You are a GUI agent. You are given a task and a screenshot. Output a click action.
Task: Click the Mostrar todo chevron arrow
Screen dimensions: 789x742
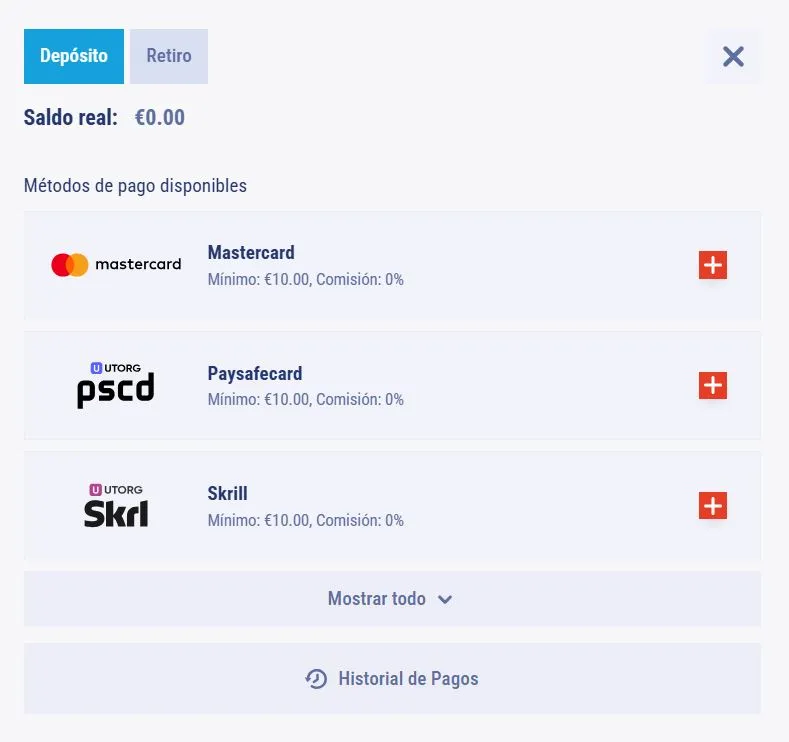pos(445,600)
